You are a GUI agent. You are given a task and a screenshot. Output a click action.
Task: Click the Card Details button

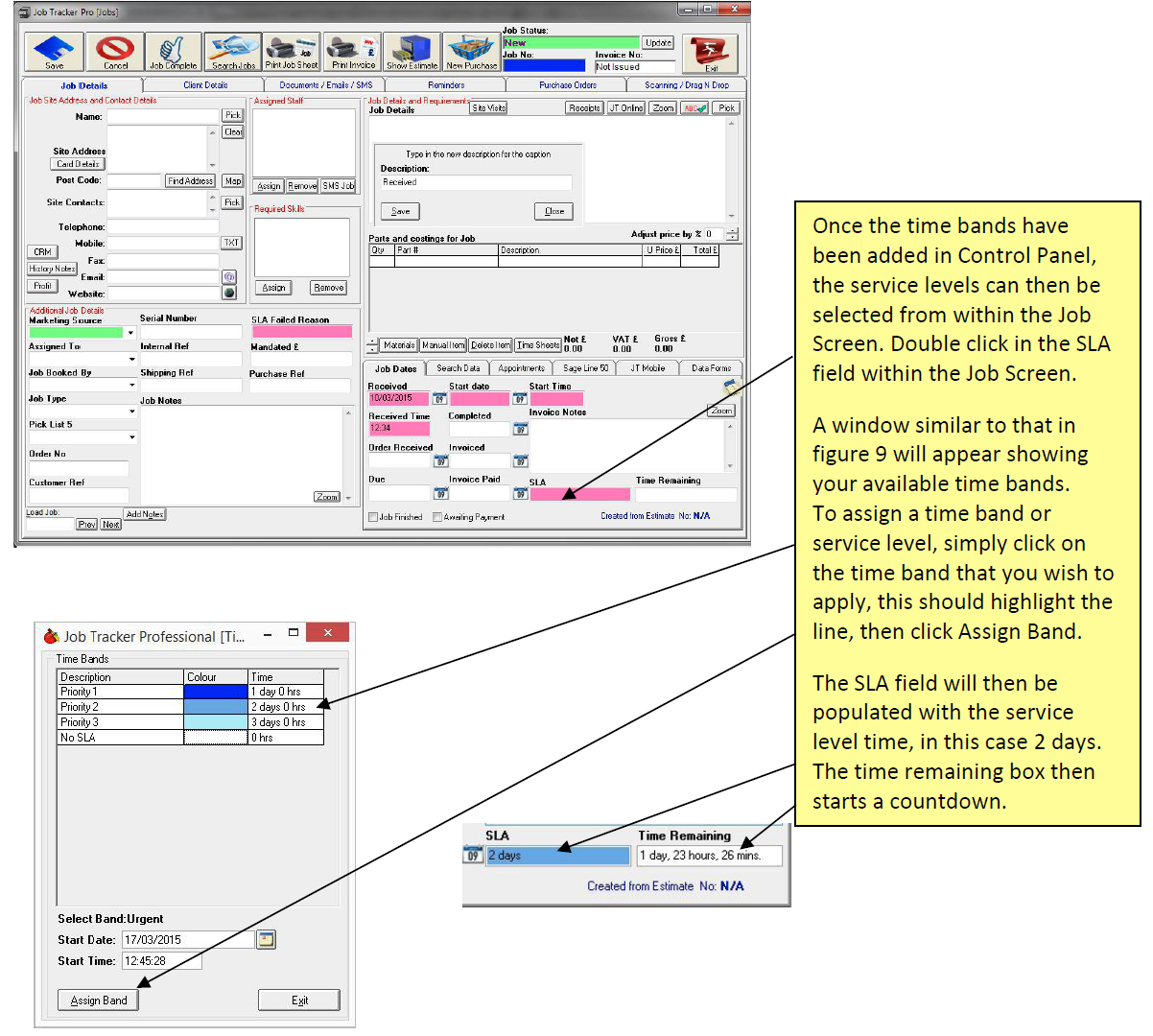[78, 164]
